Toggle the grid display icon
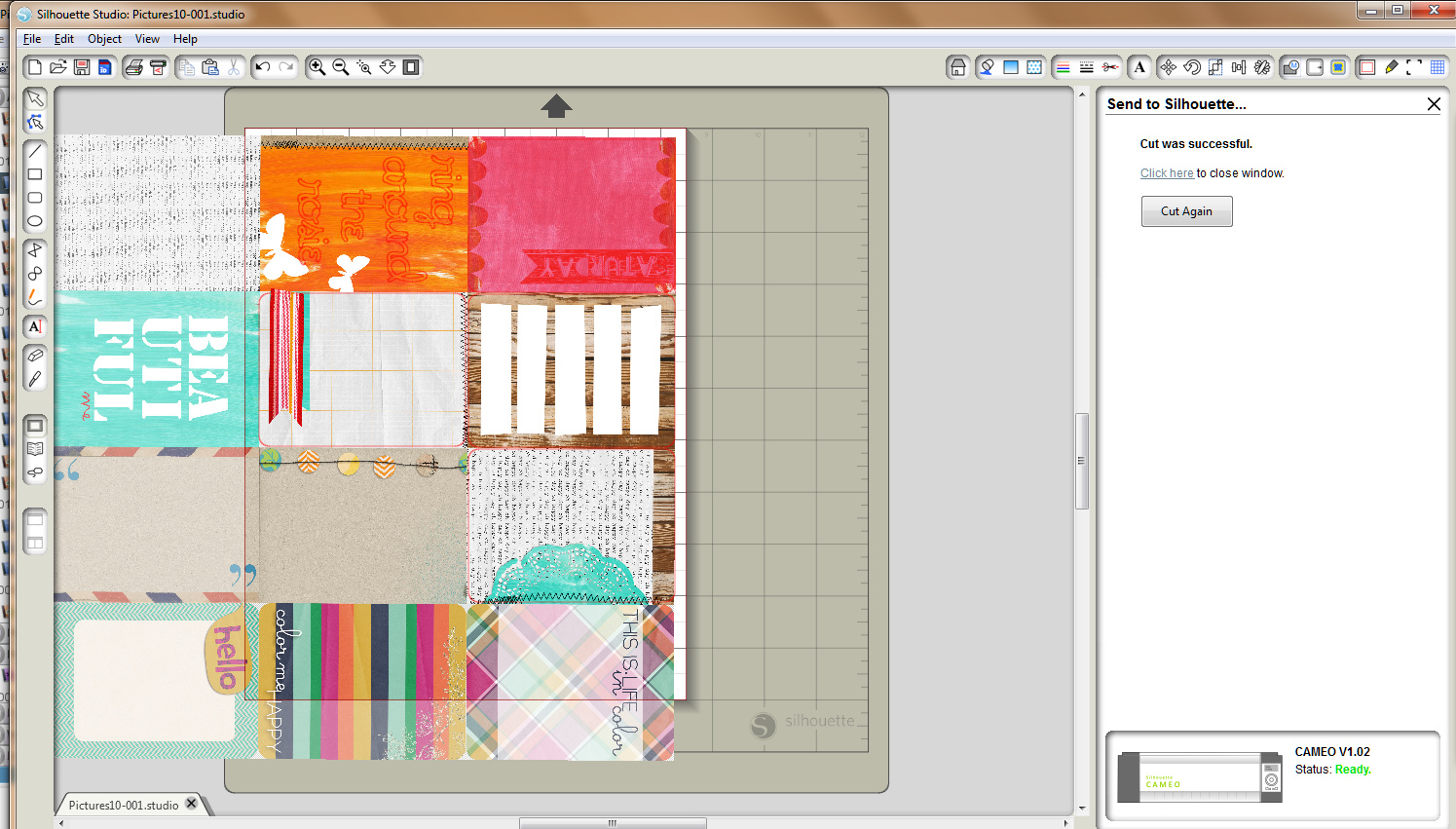Viewport: 1456px width, 829px height. (1437, 67)
